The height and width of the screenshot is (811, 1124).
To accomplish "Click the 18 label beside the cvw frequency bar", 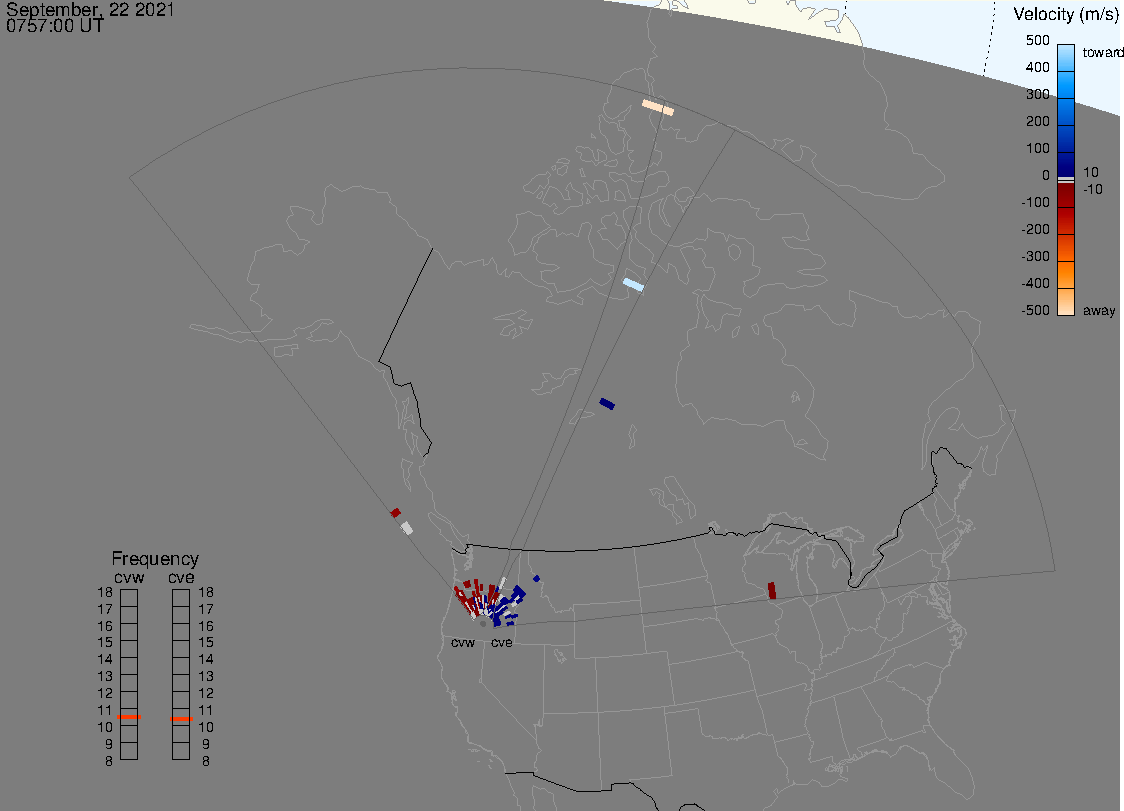I will [x=105, y=592].
